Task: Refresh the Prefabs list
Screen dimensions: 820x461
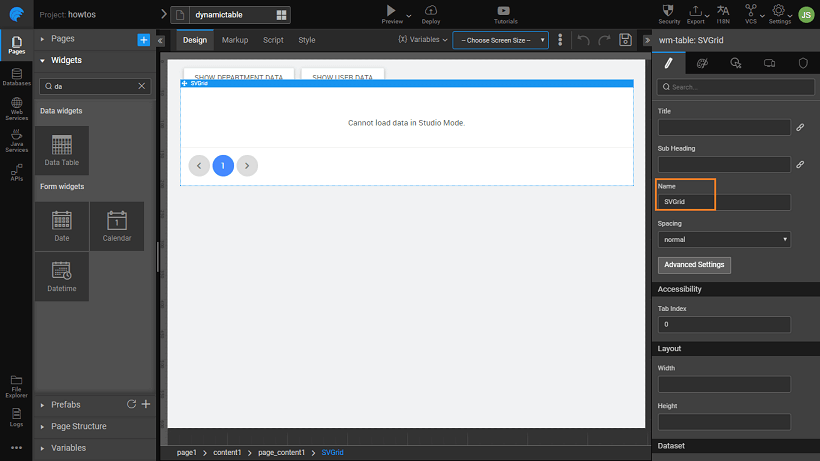Action: point(131,404)
